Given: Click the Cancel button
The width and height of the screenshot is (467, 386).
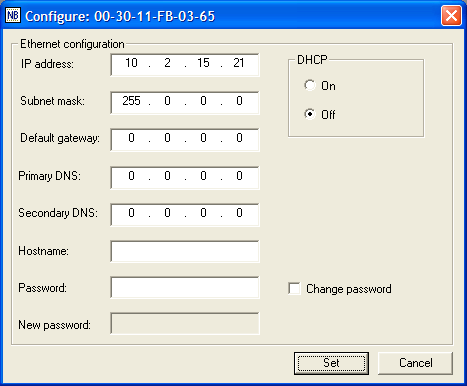Looking at the screenshot, I should tap(415, 363).
